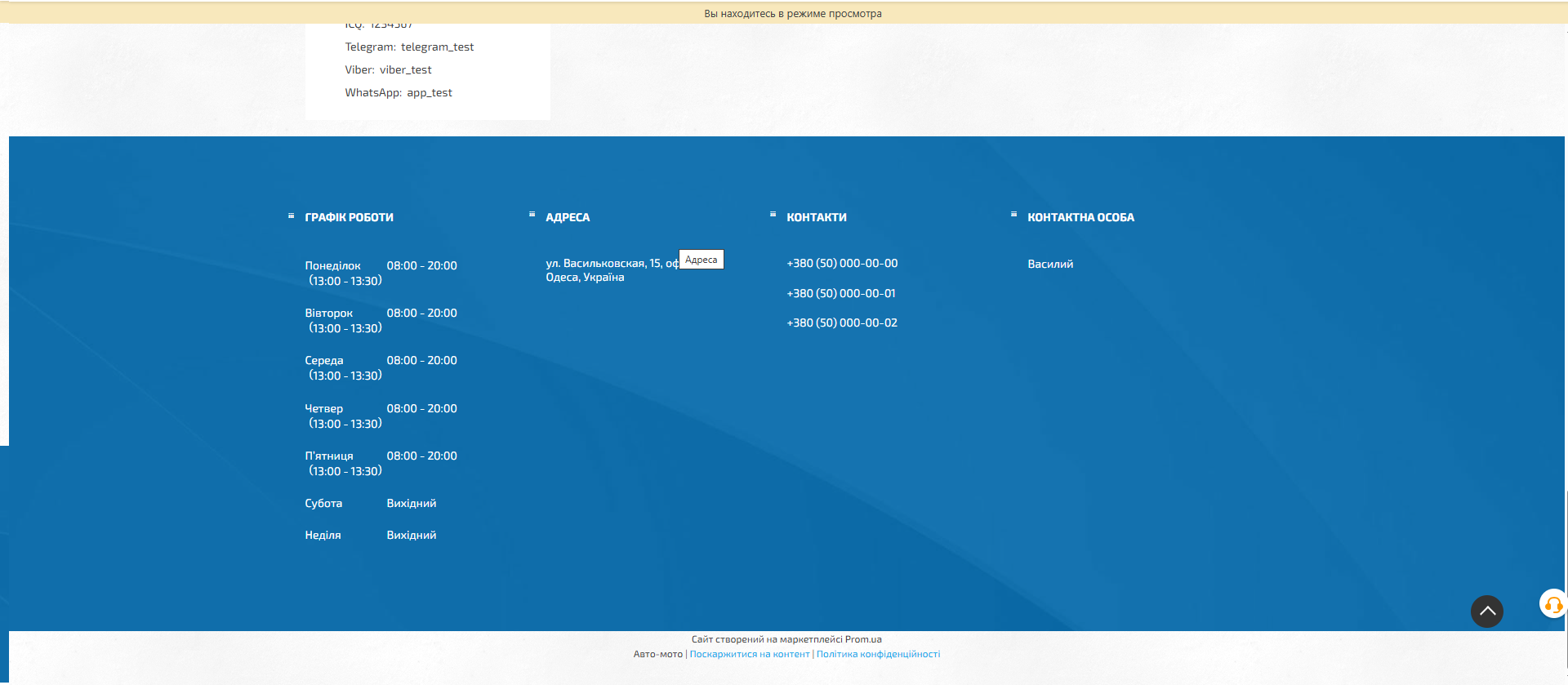Click the Адреса tooltip label
Image resolution: width=1568 pixels, height=685 pixels.
click(702, 260)
